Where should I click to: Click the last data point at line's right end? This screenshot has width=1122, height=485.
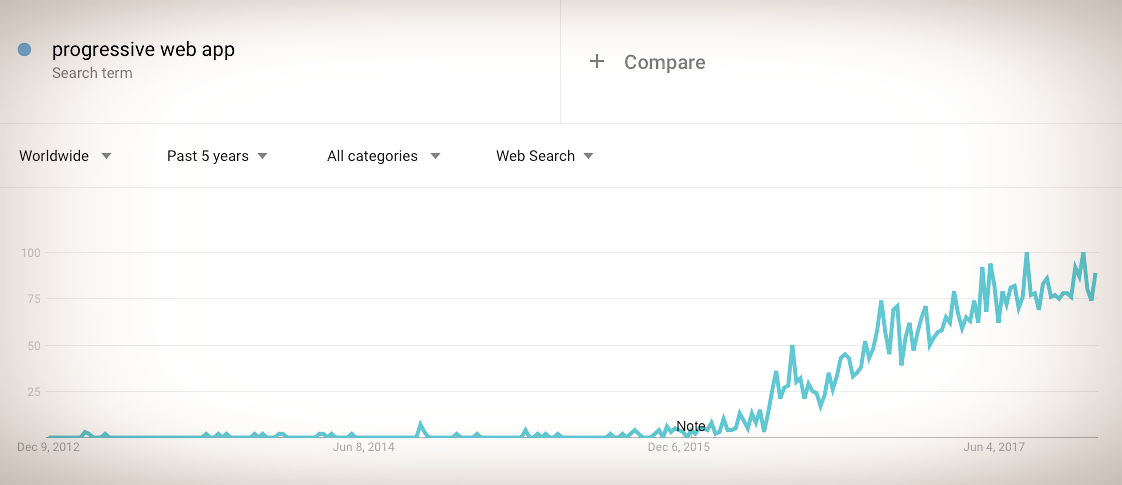coord(1096,274)
